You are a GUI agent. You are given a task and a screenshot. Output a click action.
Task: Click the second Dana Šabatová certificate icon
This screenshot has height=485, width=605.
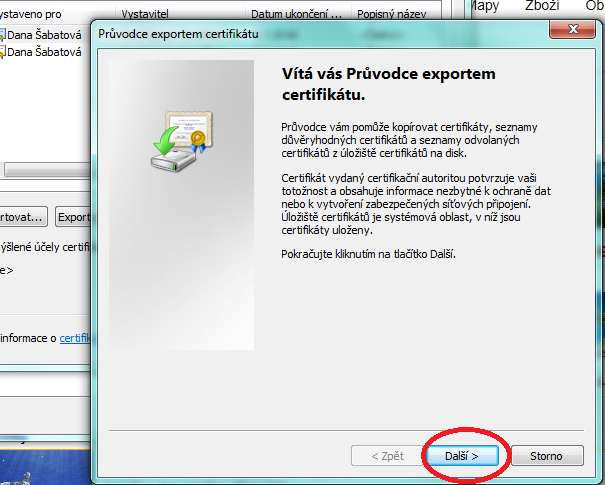(3, 52)
